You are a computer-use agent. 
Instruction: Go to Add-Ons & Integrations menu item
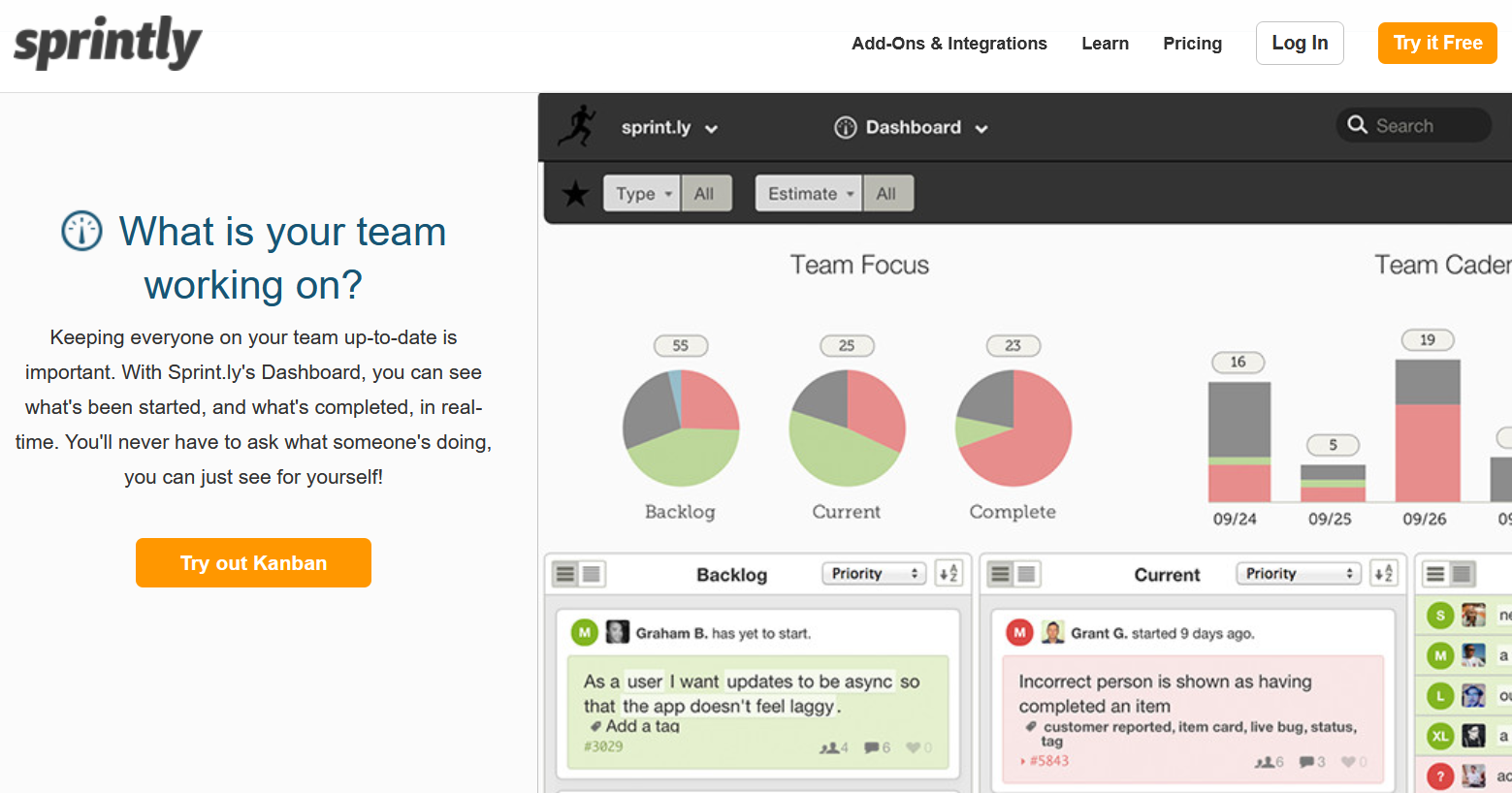point(949,44)
